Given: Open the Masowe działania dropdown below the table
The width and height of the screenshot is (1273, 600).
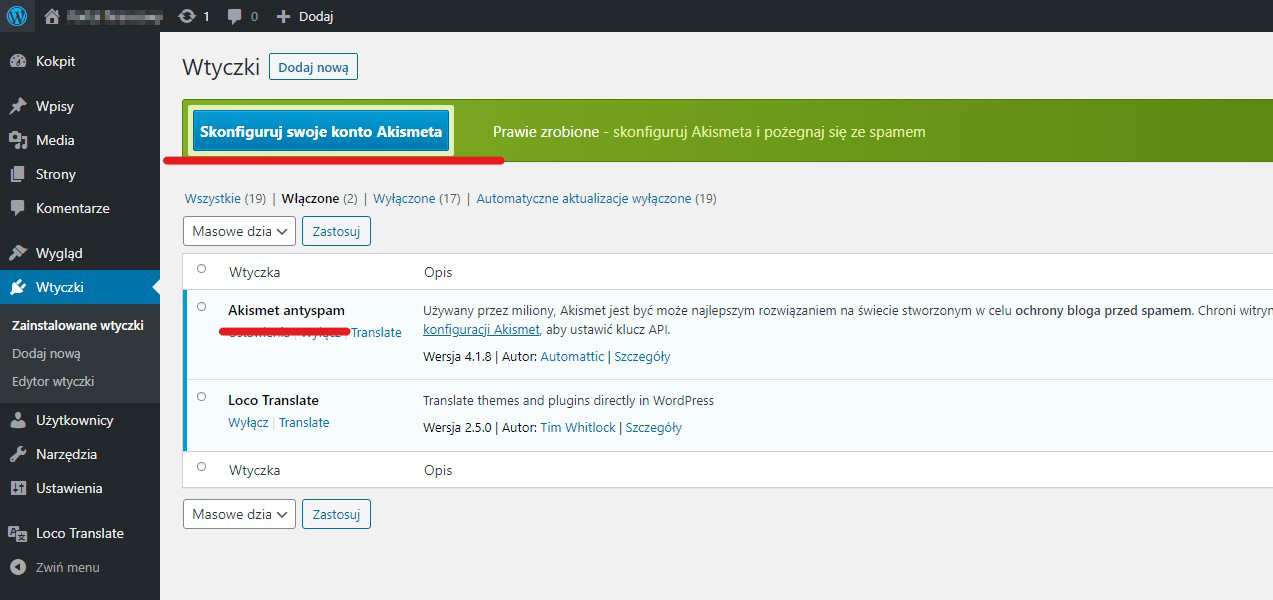Looking at the screenshot, I should pyautogui.click(x=239, y=514).
